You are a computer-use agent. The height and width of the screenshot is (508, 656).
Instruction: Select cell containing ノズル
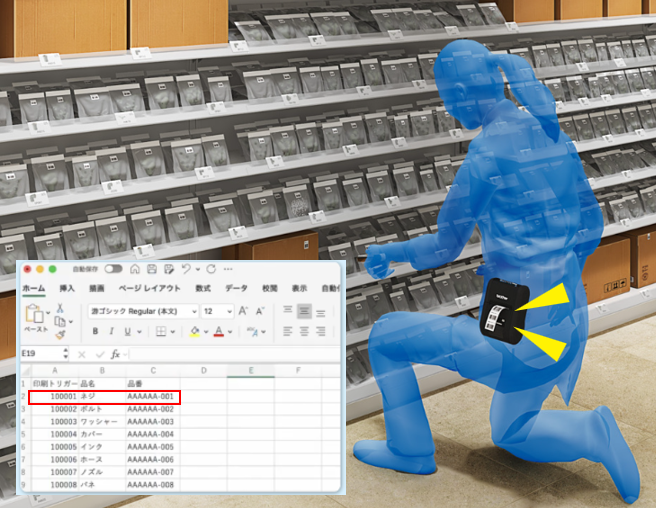coord(102,472)
